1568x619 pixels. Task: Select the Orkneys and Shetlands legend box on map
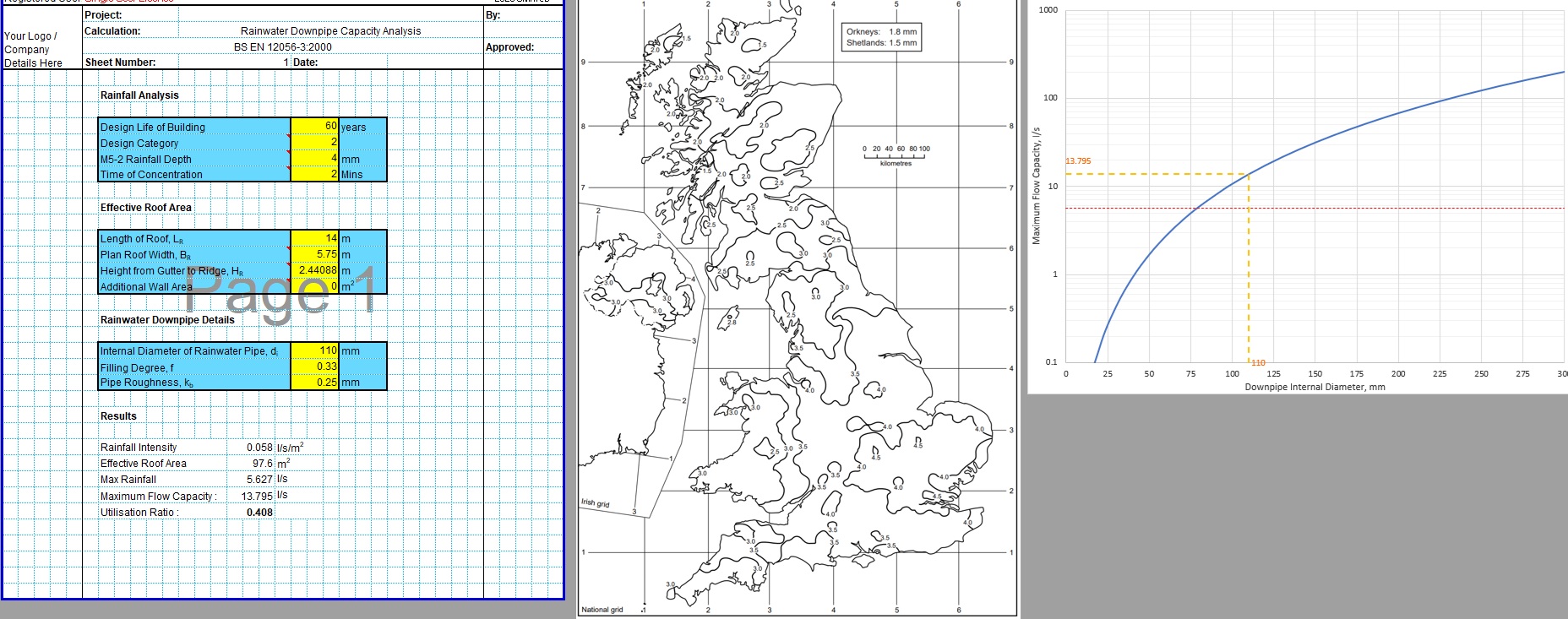[881, 37]
